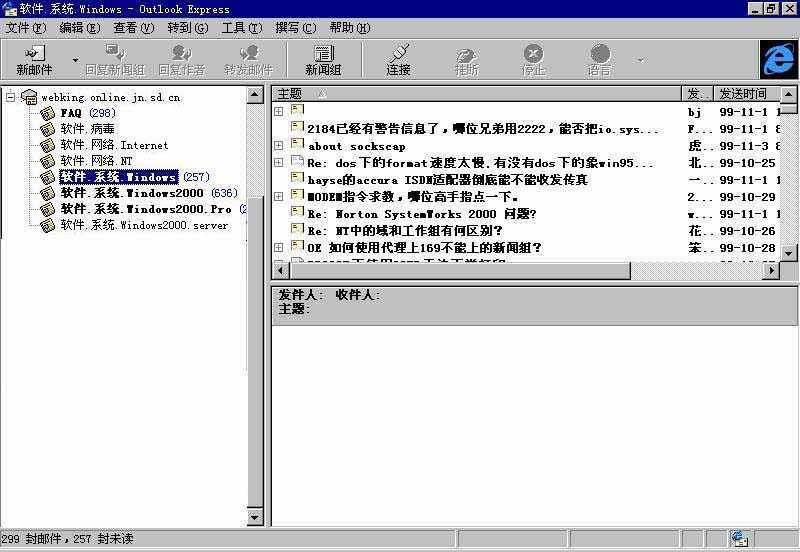The image size is (800, 552).
Task: Select the webking.online.jn.sd.cn news server icon
Action: (x=29, y=96)
